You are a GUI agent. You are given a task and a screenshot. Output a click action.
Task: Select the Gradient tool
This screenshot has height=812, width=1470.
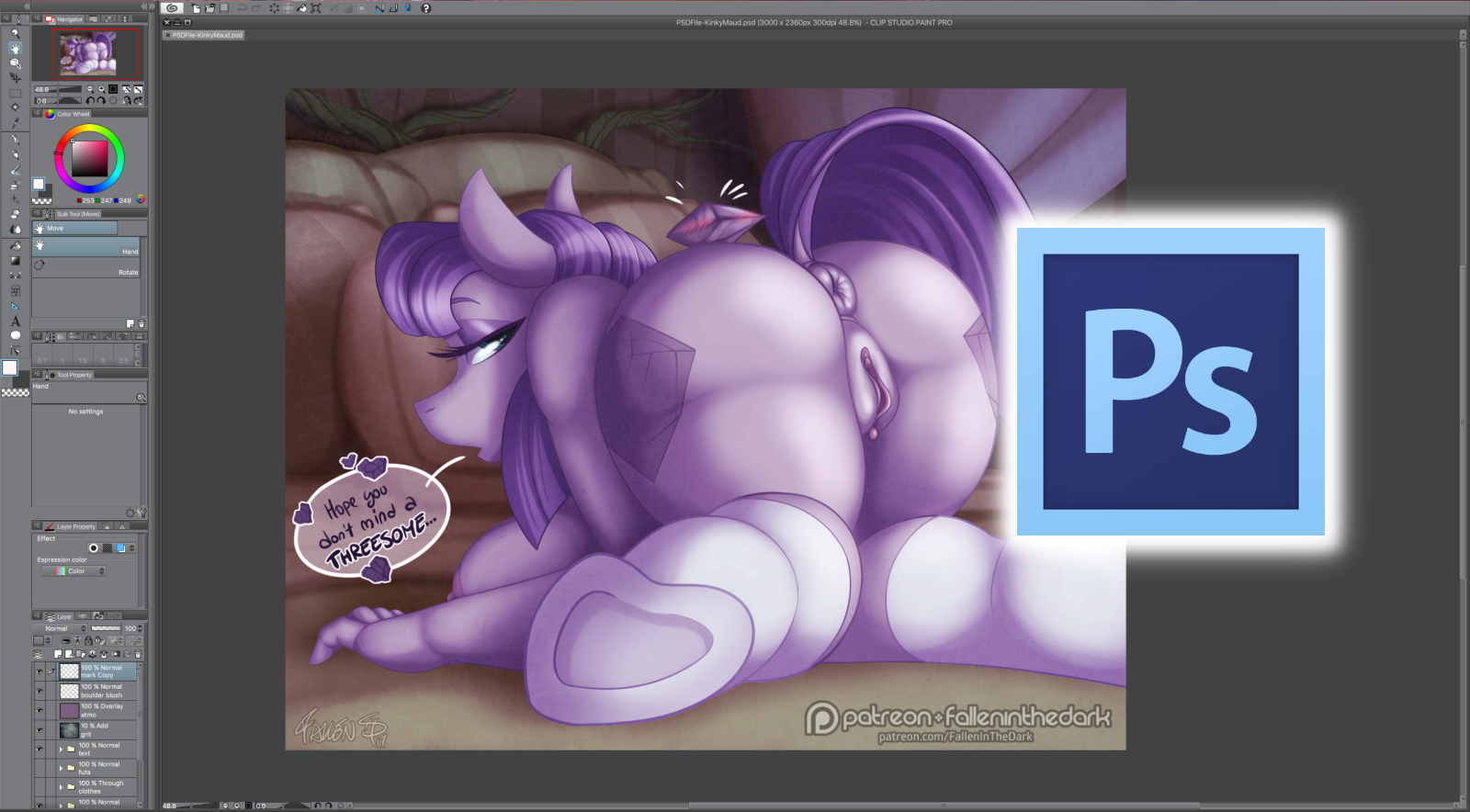click(15, 261)
